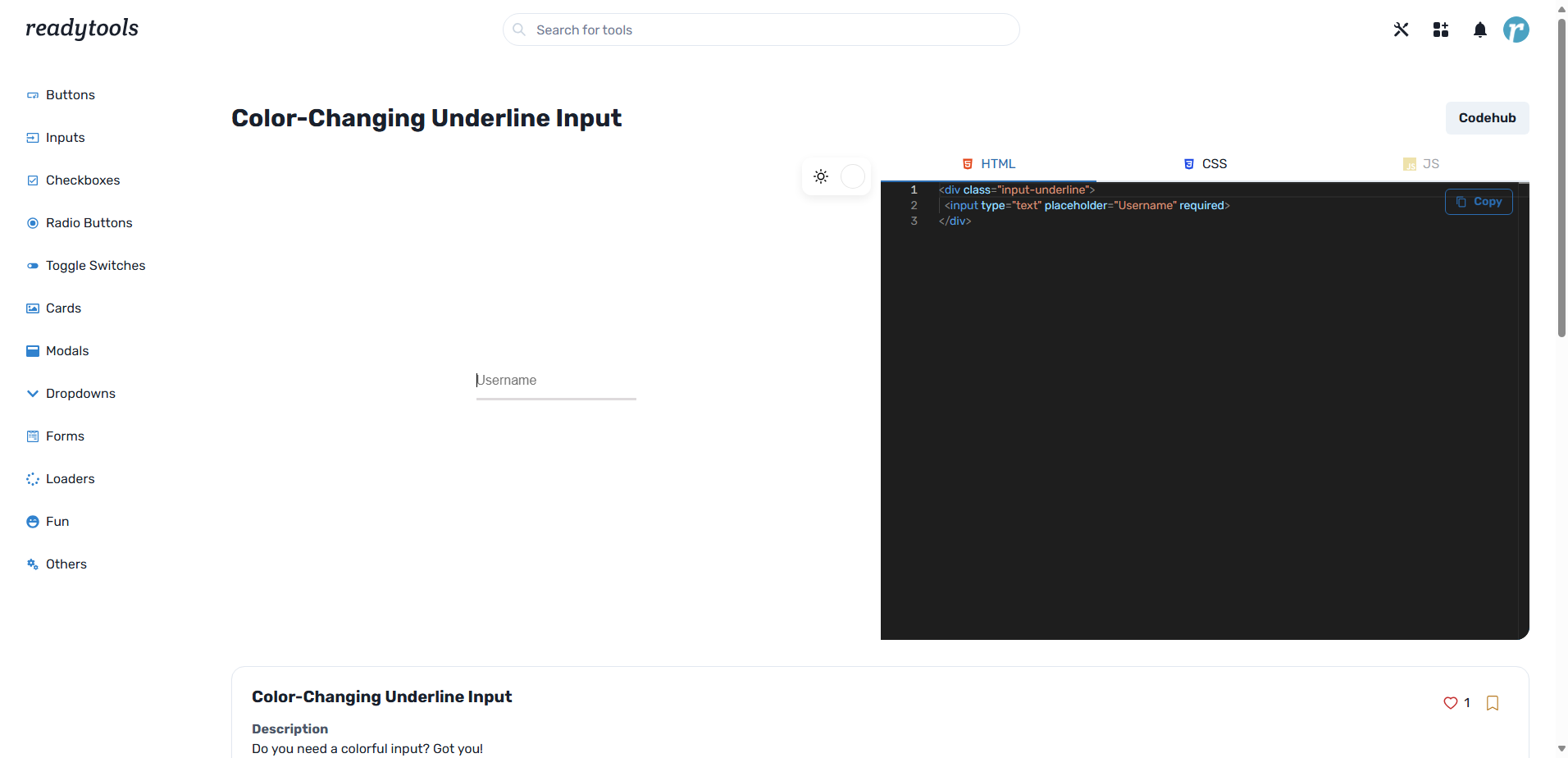Open the Buttons category

(x=71, y=95)
